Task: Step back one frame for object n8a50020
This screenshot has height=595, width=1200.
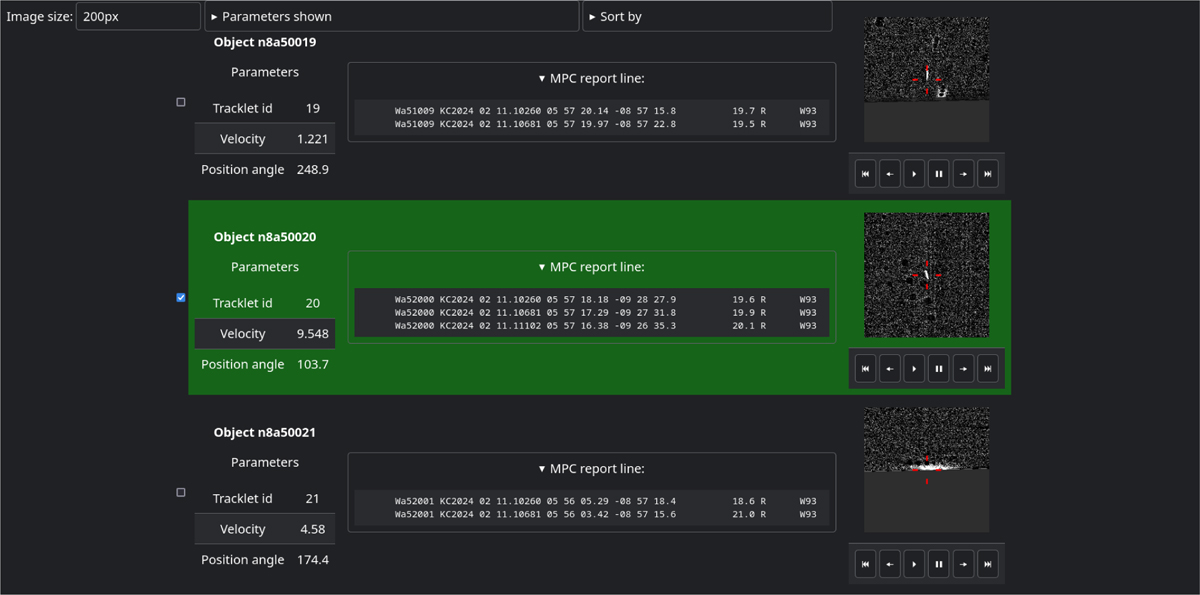Action: (889, 368)
